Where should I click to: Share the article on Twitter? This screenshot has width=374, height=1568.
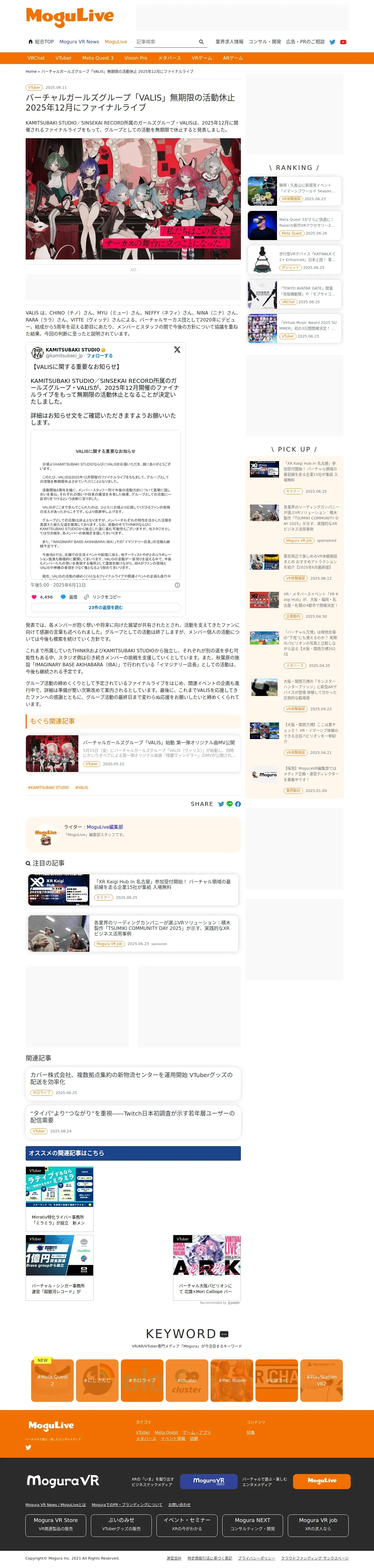[221, 804]
